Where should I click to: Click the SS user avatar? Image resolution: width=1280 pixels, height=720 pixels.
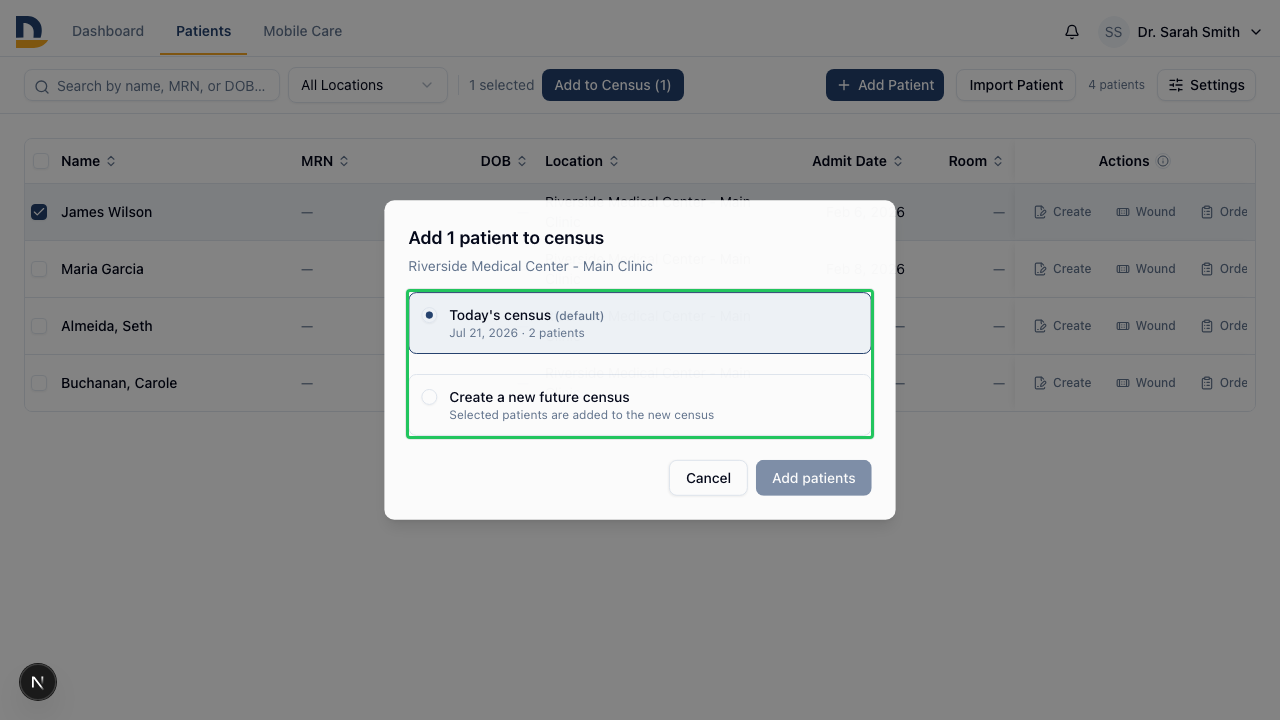pyautogui.click(x=1113, y=32)
